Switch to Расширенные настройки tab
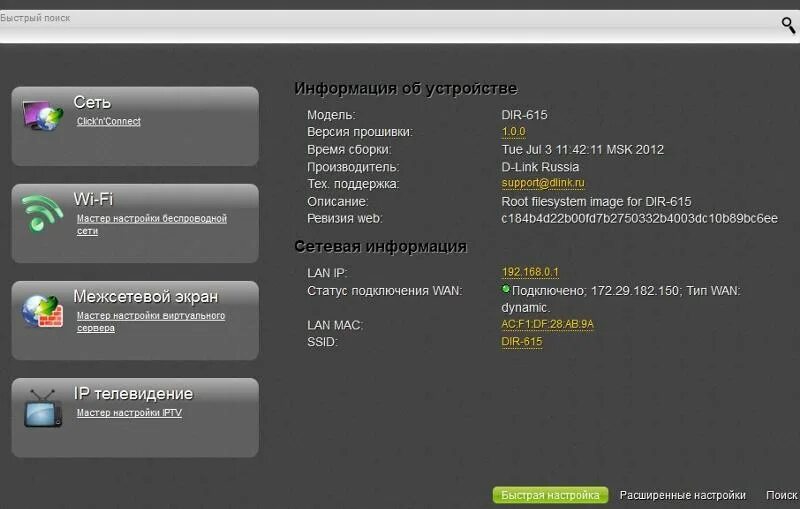The height and width of the screenshot is (509, 800). (x=682, y=495)
